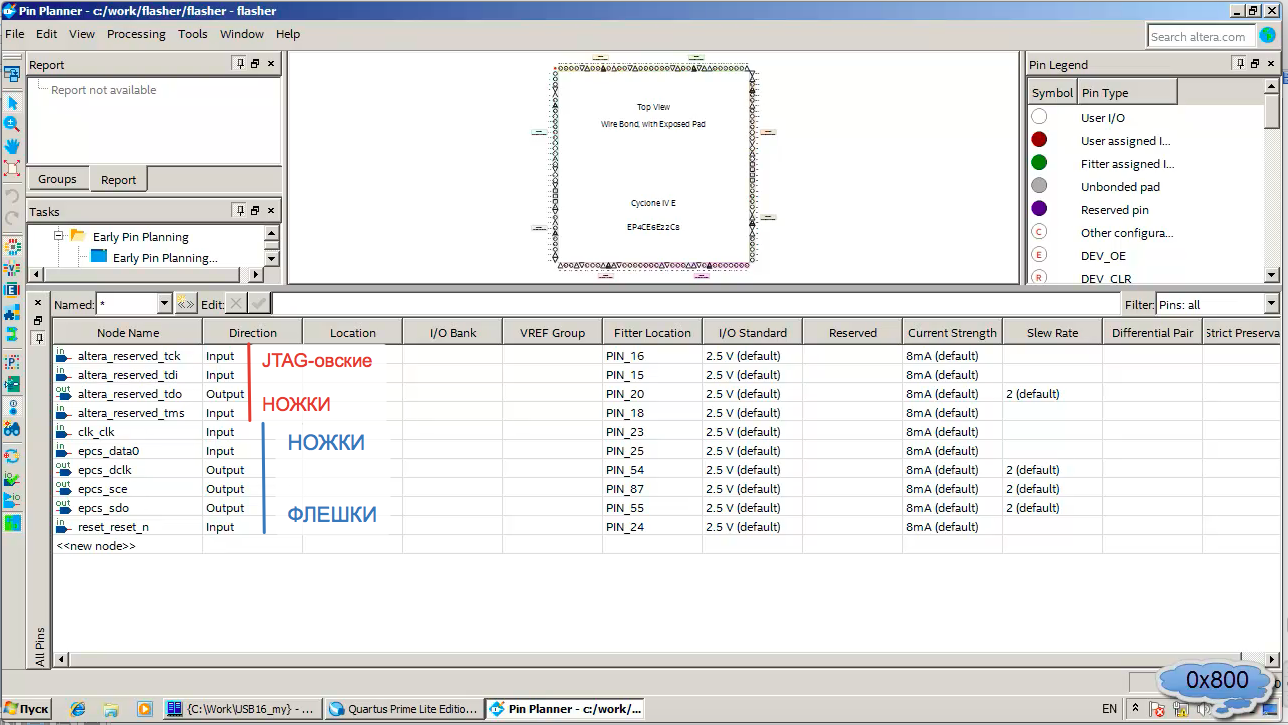Viewport: 1288px width, 725px height.
Task: Click the Direction column header
Action: pos(252,333)
